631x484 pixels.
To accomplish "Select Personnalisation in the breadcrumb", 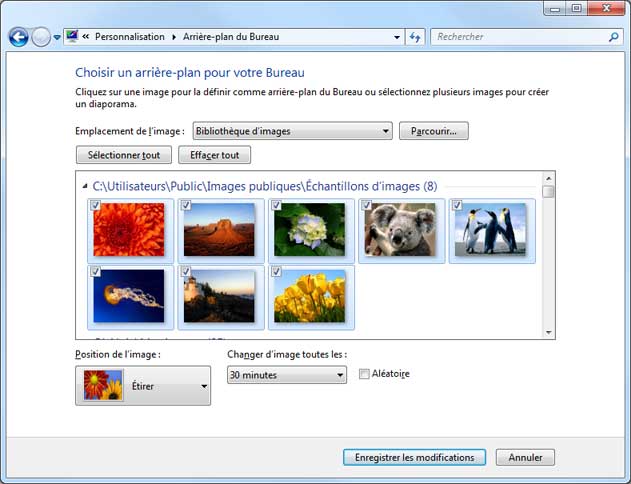I will click(x=130, y=37).
